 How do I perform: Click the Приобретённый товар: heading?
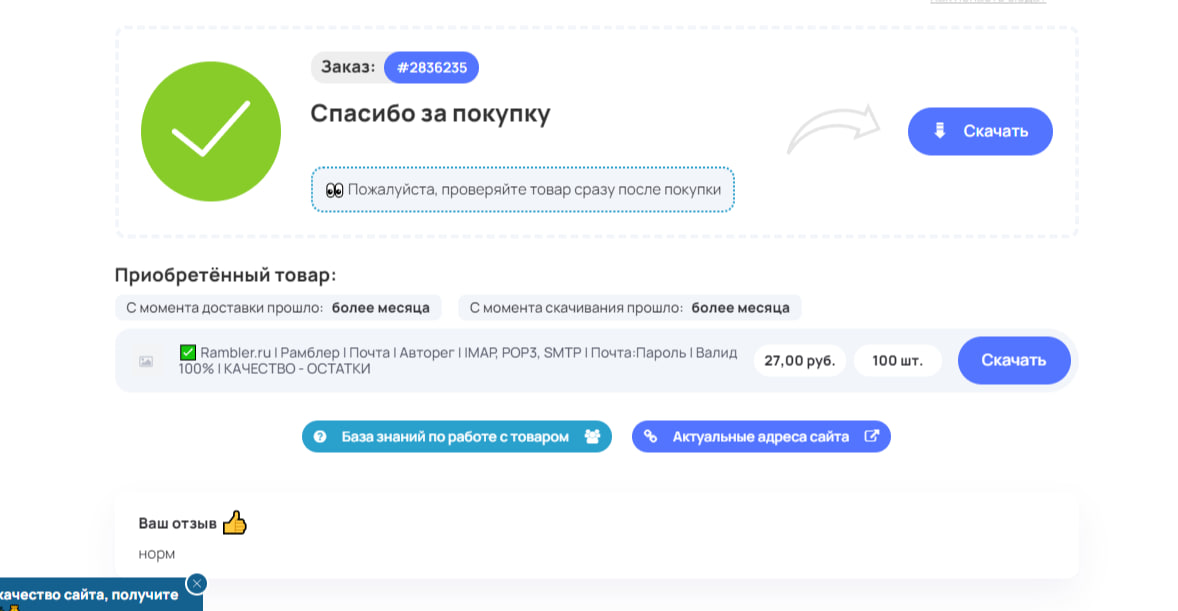click(x=225, y=275)
